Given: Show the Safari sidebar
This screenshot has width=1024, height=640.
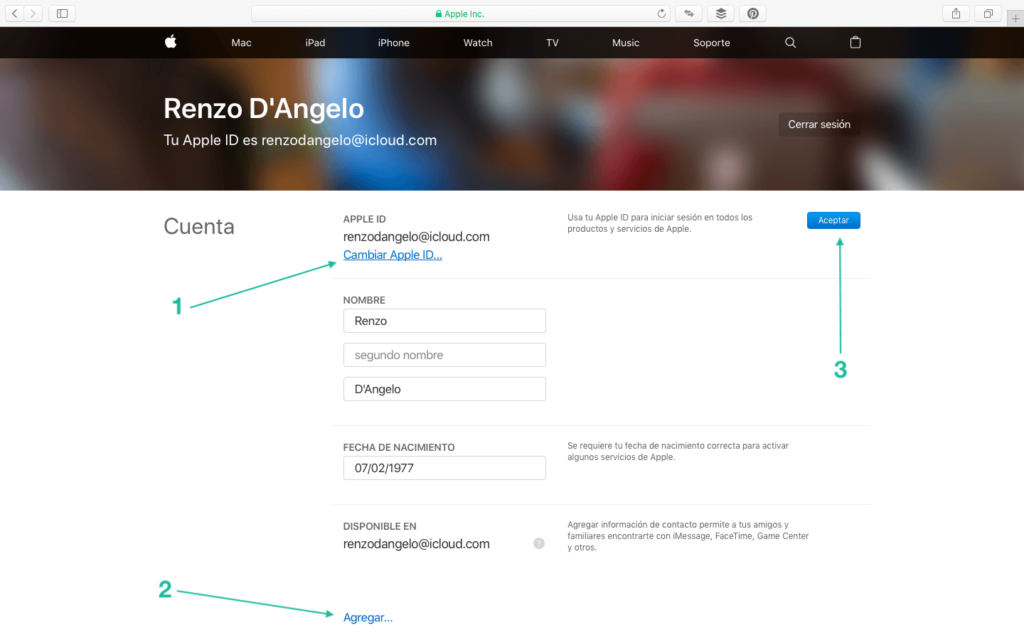Looking at the screenshot, I should (62, 13).
